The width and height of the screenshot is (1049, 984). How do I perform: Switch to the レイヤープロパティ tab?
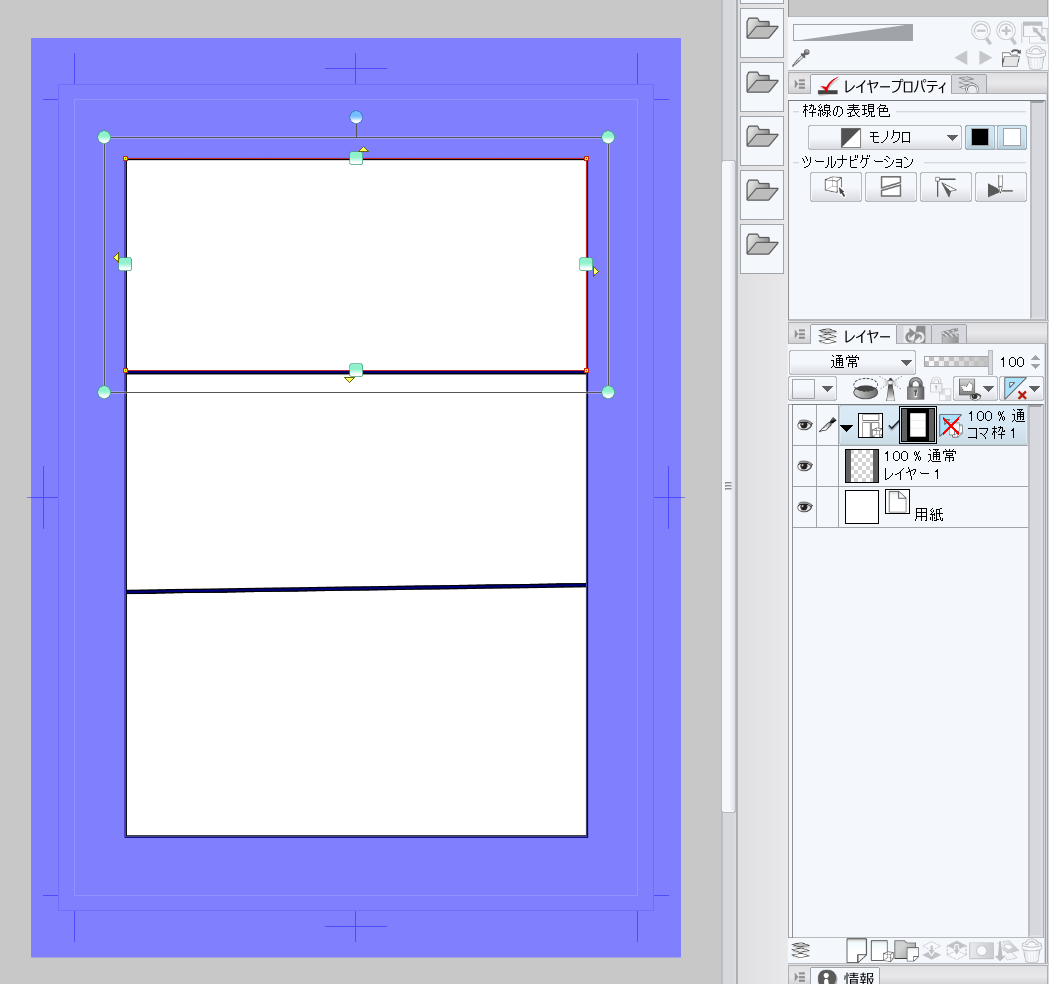click(x=882, y=86)
